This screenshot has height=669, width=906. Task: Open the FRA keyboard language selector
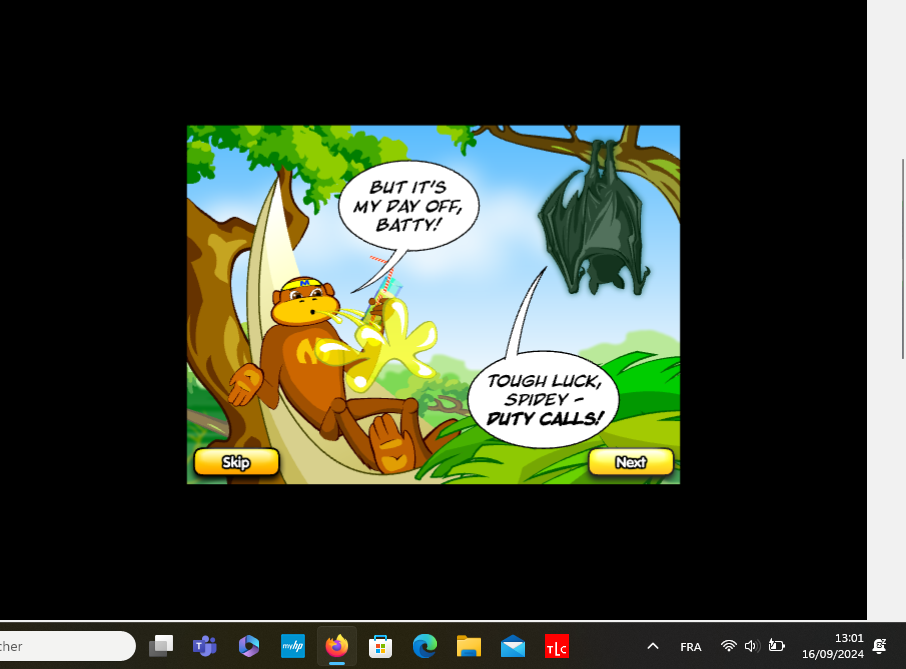[690, 647]
